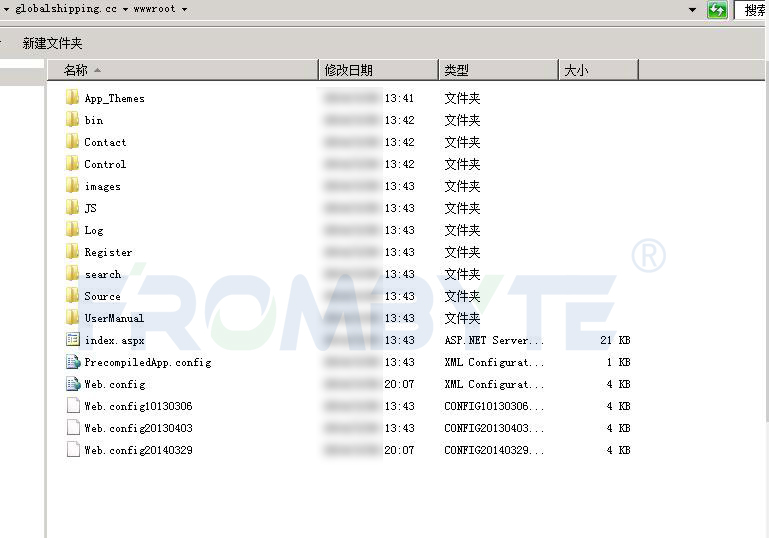The image size is (769, 538).
Task: Click the 13:41 time of App_Themes
Action: (399, 98)
